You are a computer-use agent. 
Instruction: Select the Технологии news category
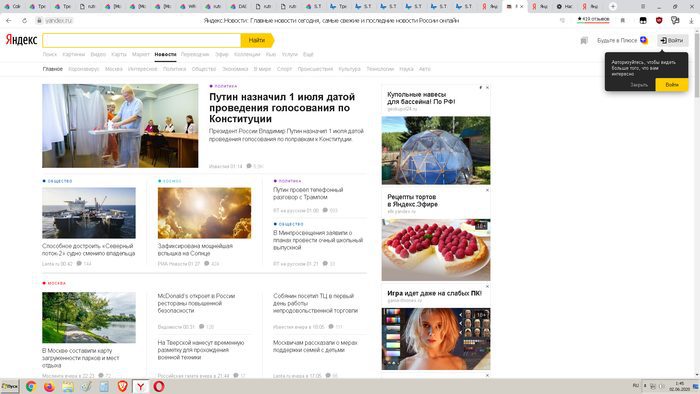tap(380, 69)
